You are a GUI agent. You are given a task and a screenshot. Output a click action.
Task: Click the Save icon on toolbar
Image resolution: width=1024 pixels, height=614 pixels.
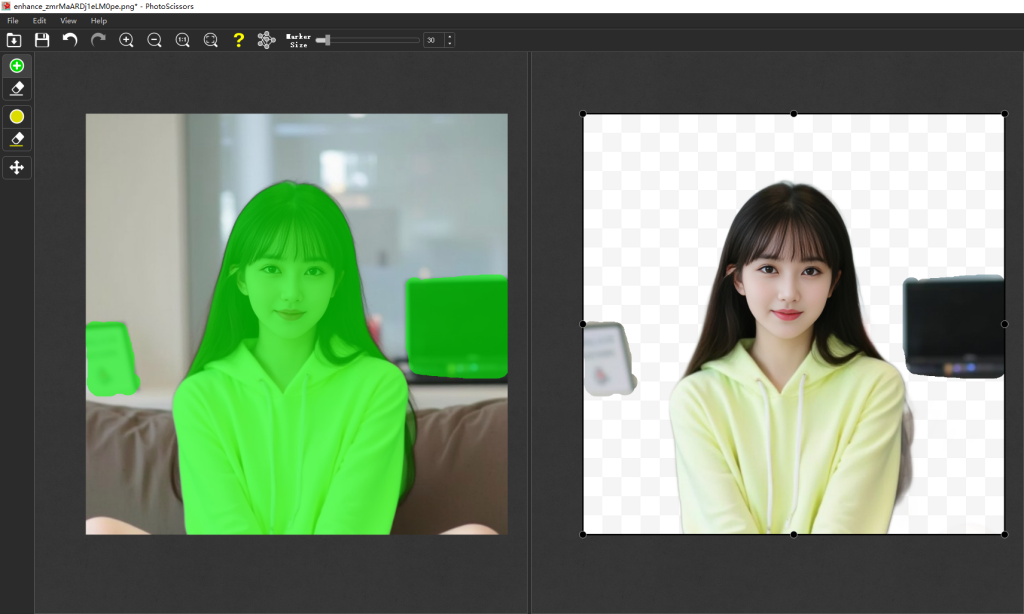42,40
